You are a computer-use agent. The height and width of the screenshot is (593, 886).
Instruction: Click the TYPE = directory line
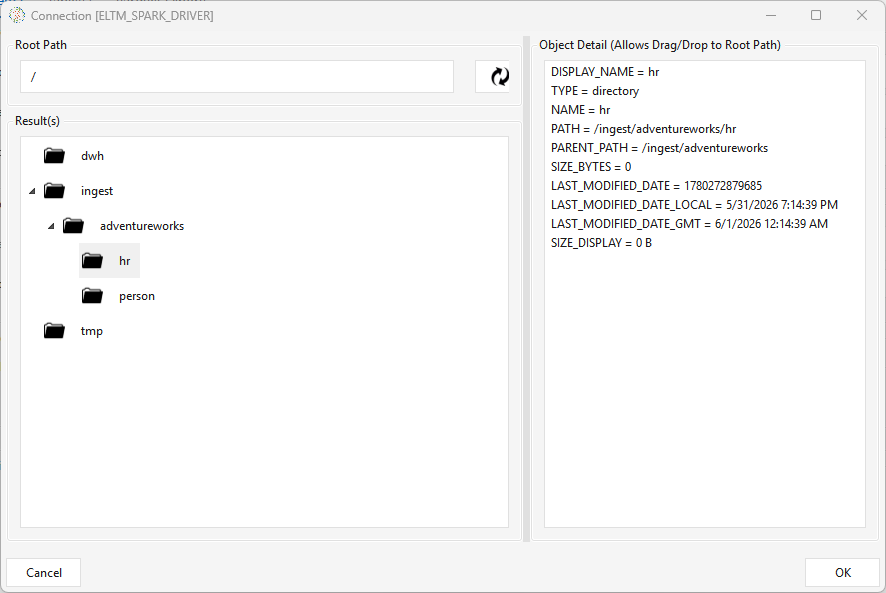tap(595, 91)
